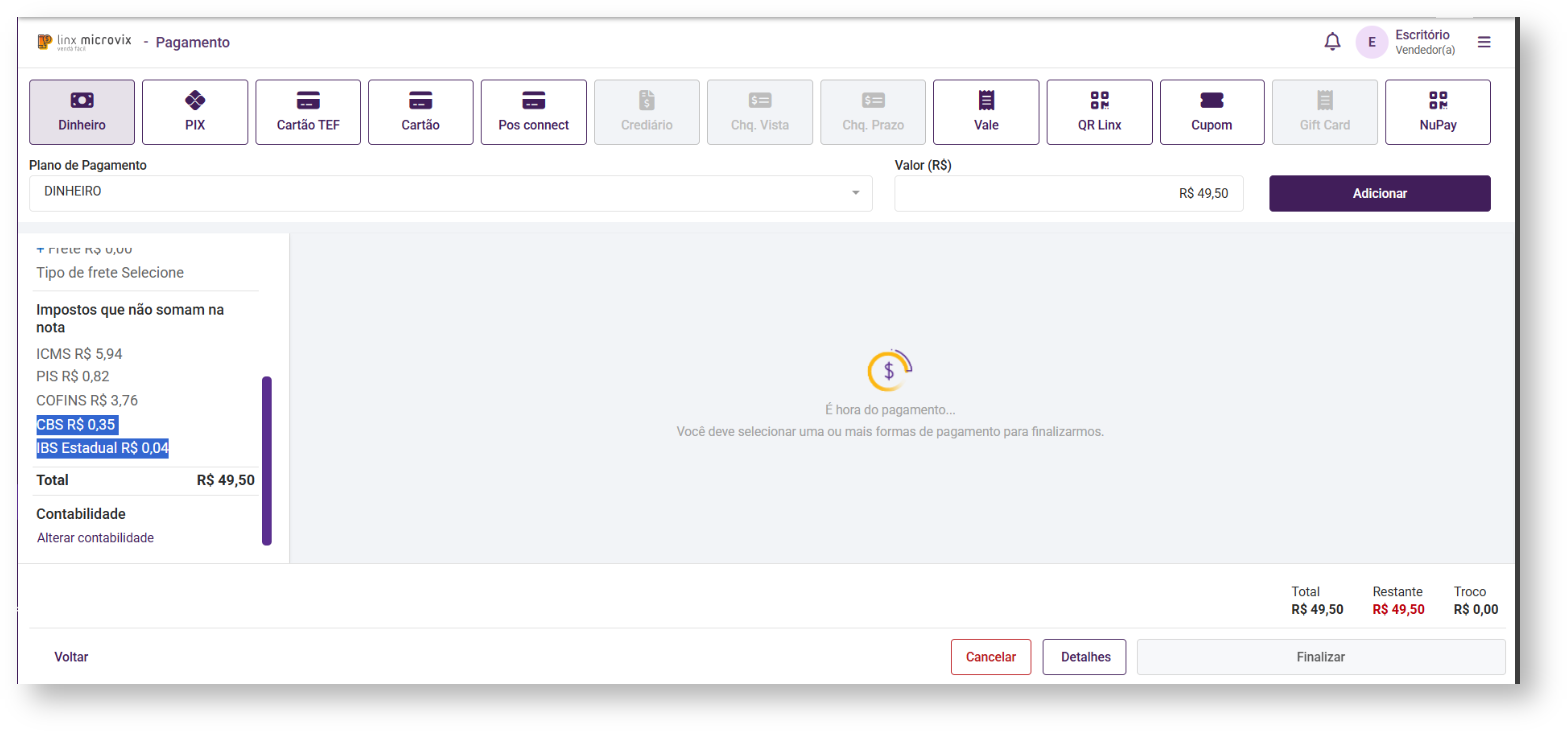1568x732 pixels.
Task: Pick Pos connect payment option
Action: click(533, 112)
